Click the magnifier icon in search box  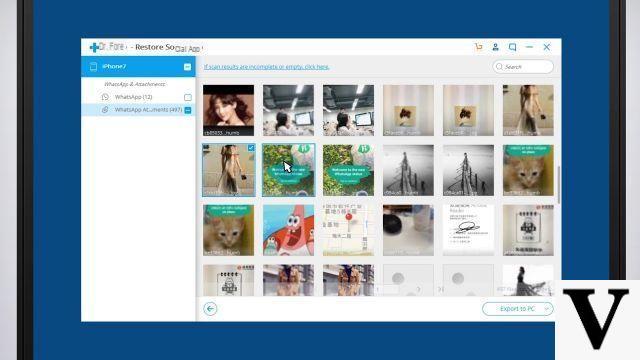pyautogui.click(x=499, y=67)
